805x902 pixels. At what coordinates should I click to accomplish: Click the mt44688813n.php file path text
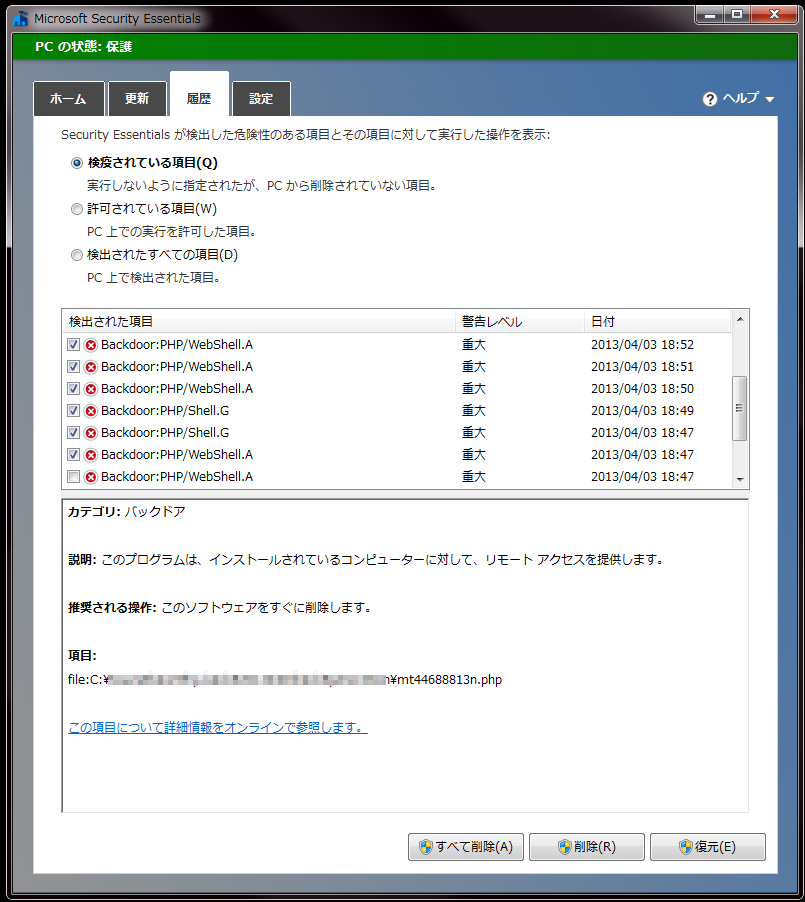tap(285, 680)
